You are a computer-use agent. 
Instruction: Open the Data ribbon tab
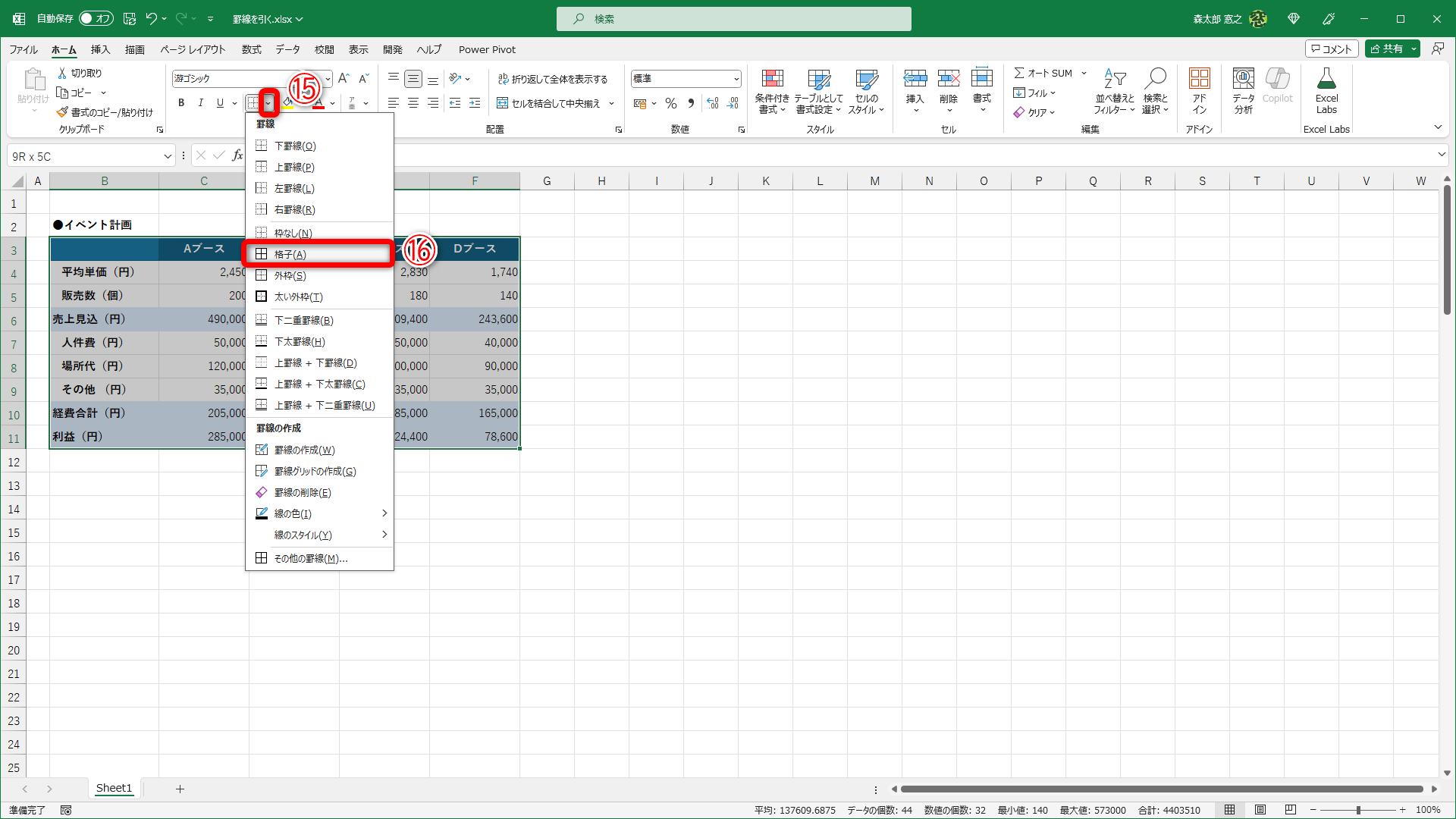point(287,49)
